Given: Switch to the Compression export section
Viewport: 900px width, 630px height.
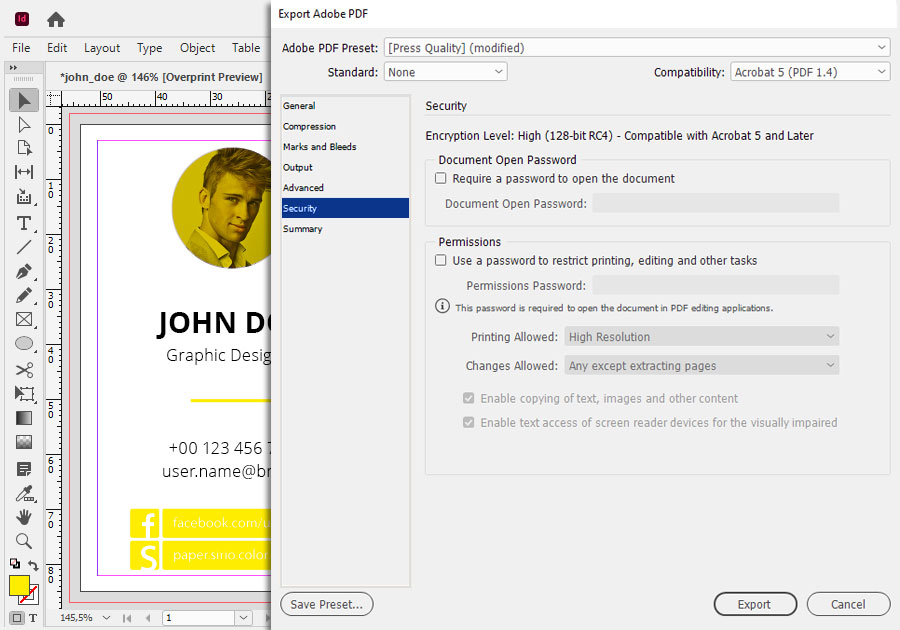Looking at the screenshot, I should [x=345, y=126].
